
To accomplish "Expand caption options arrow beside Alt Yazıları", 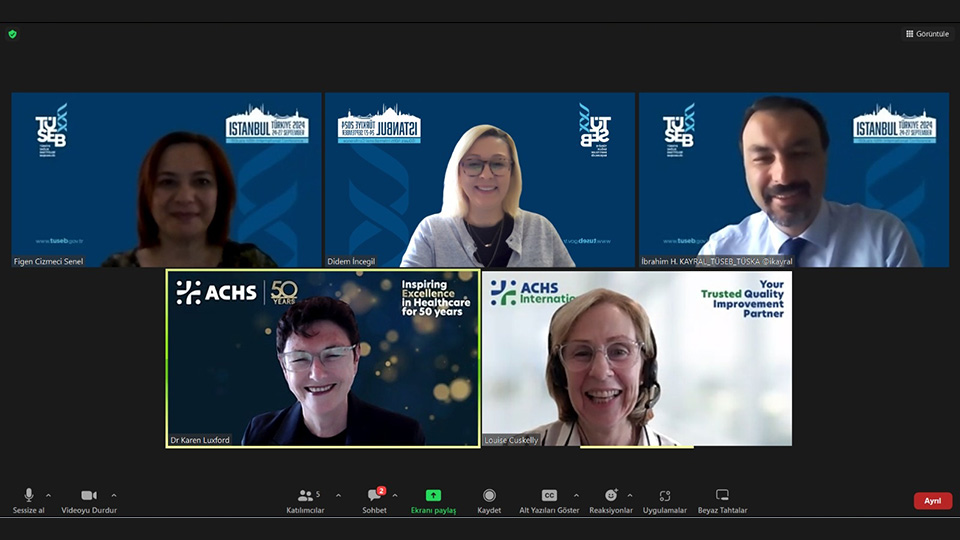I will [576, 495].
